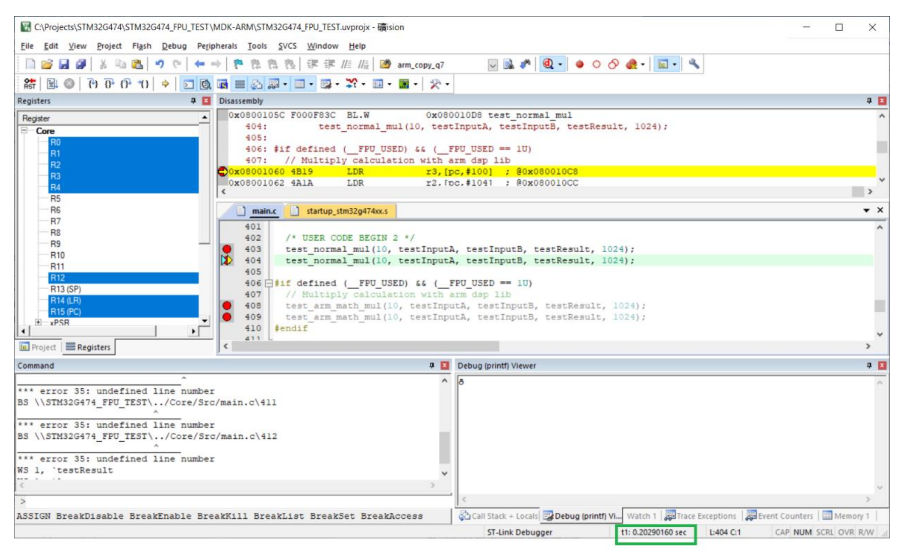899x553 pixels.
Task: Click the Undo icon
Action: pyautogui.click(x=159, y=64)
